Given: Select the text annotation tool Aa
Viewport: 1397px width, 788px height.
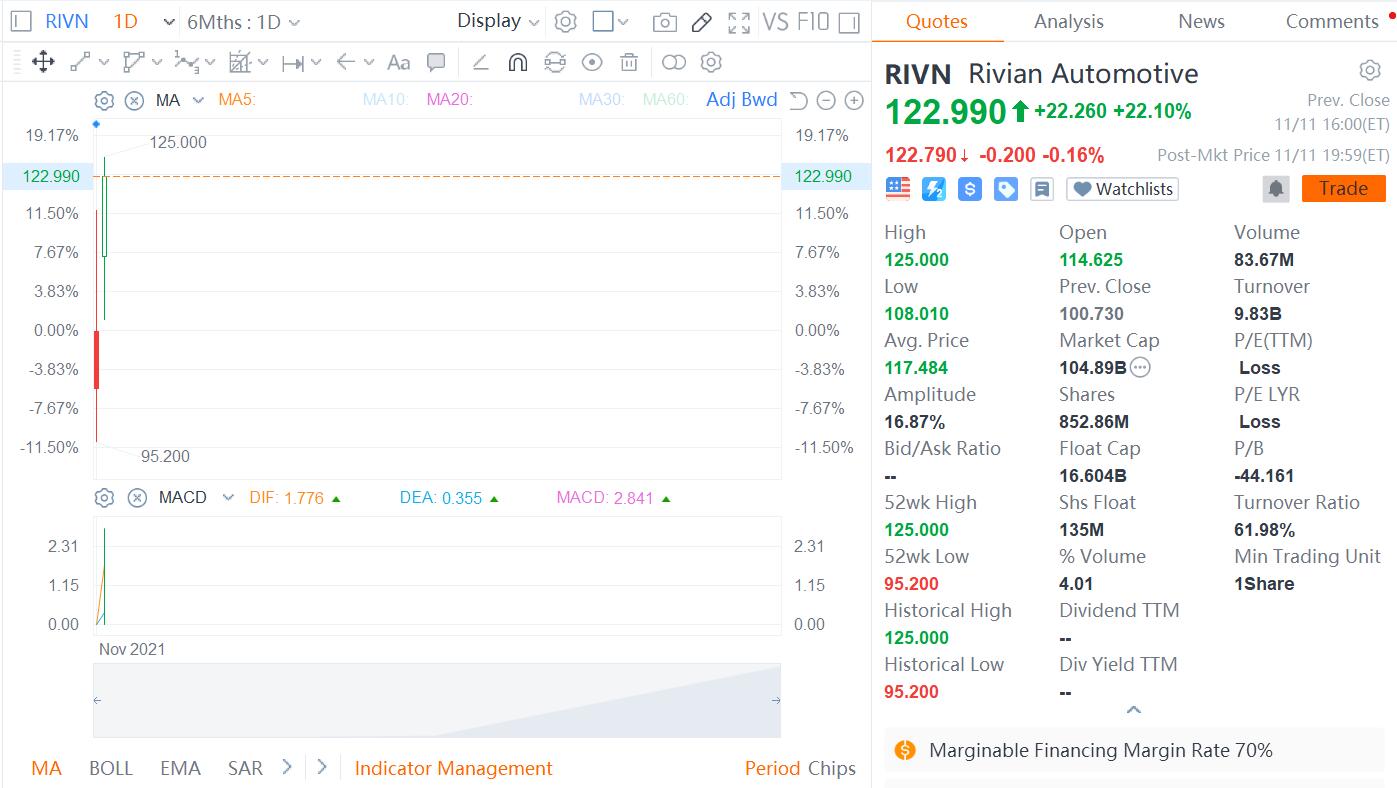Looking at the screenshot, I should [398, 63].
